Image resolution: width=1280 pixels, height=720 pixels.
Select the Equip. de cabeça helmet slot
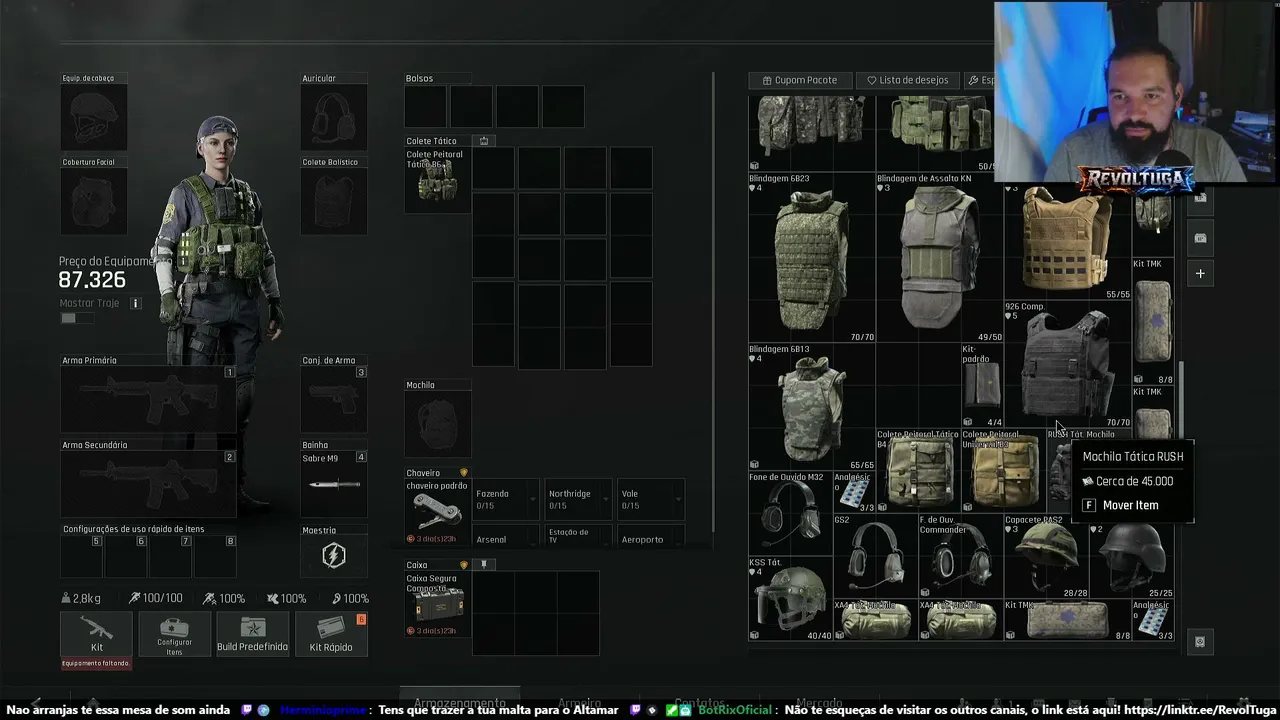point(94,117)
